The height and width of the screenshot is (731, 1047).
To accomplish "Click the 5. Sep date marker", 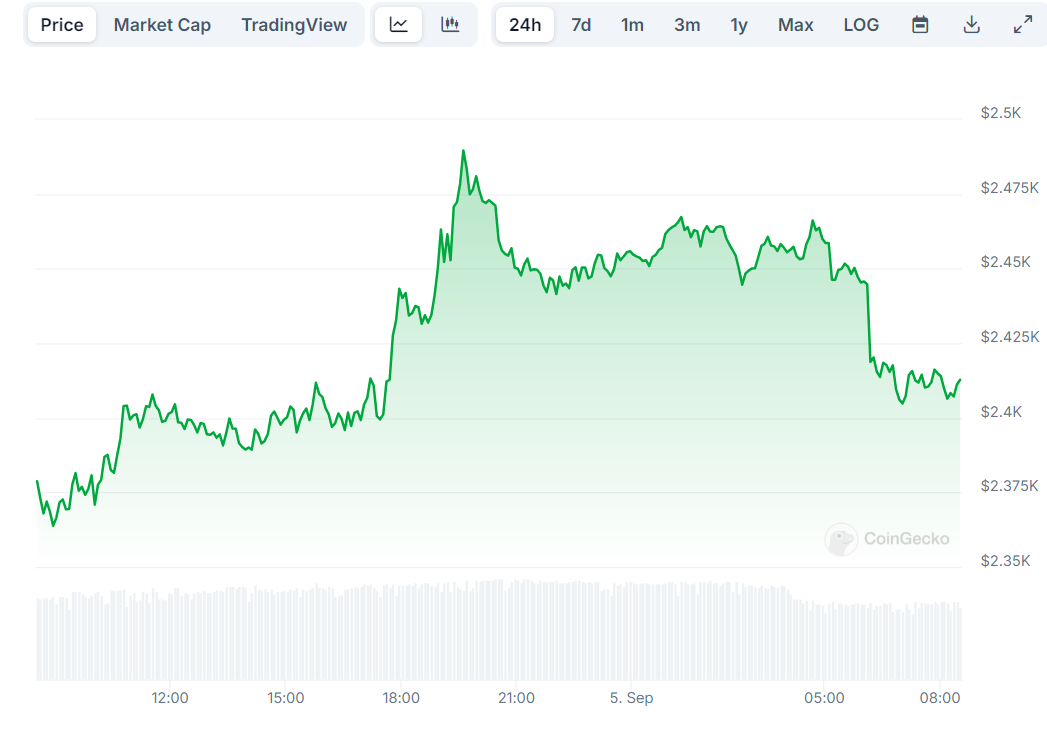I will coord(631,698).
